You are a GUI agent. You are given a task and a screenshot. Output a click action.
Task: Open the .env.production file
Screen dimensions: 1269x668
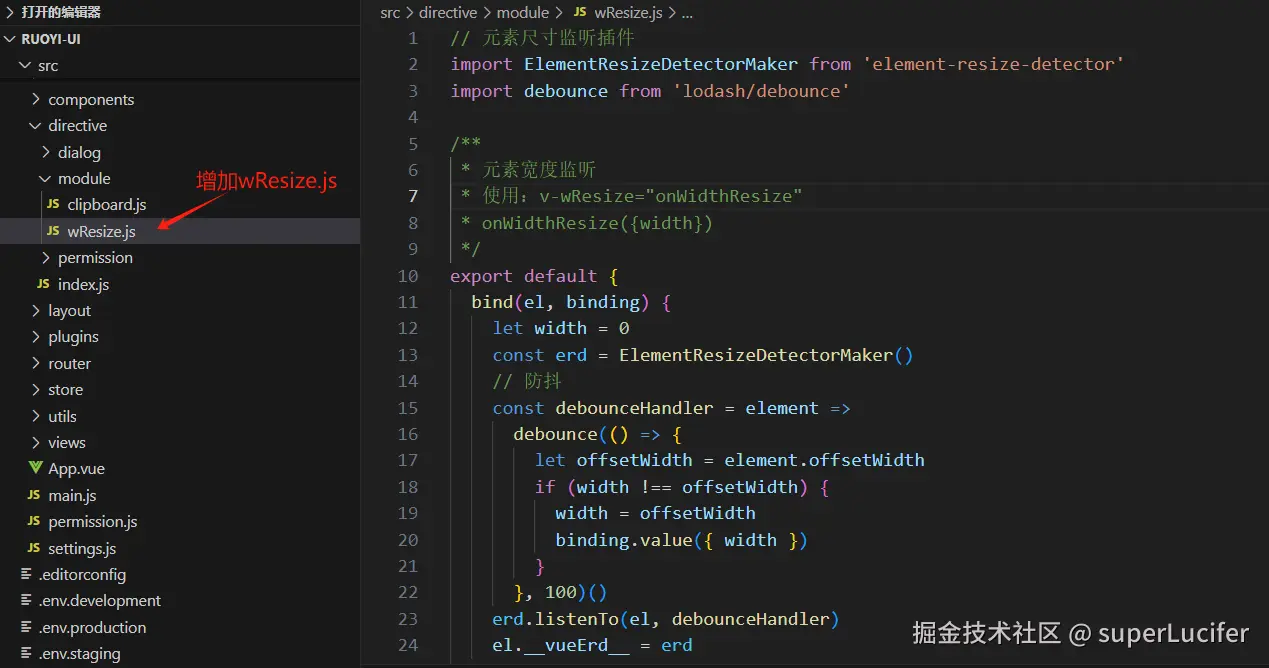pyautogui.click(x=92, y=628)
